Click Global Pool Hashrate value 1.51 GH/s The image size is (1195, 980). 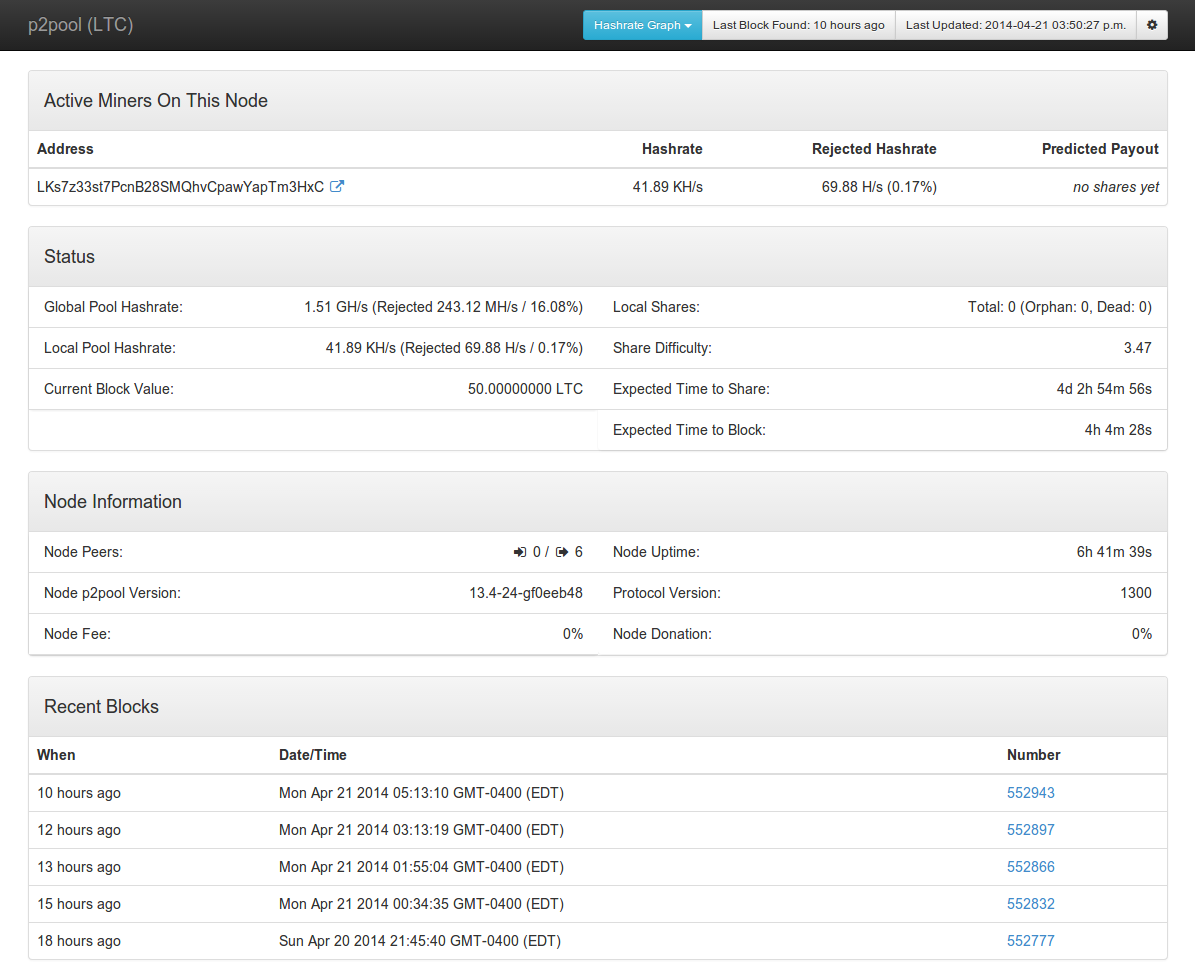[x=444, y=307]
